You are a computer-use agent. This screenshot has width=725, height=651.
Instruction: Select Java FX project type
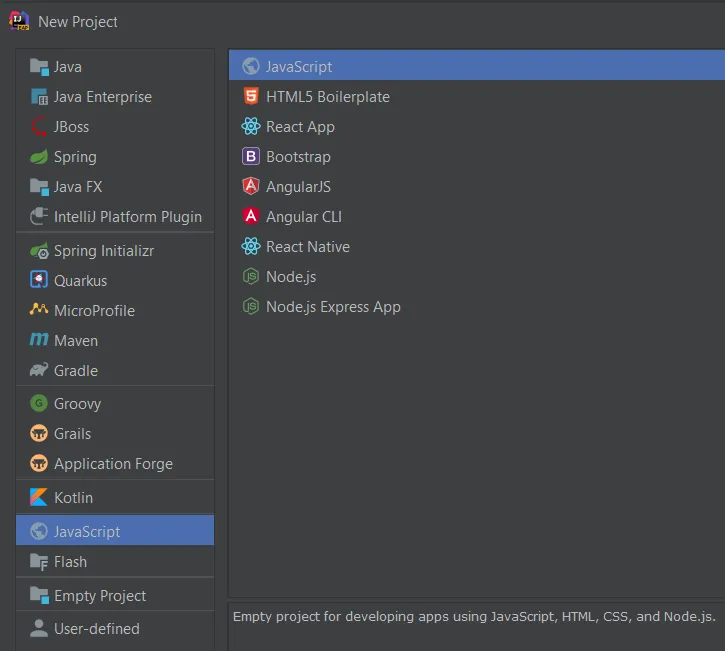click(x=115, y=187)
